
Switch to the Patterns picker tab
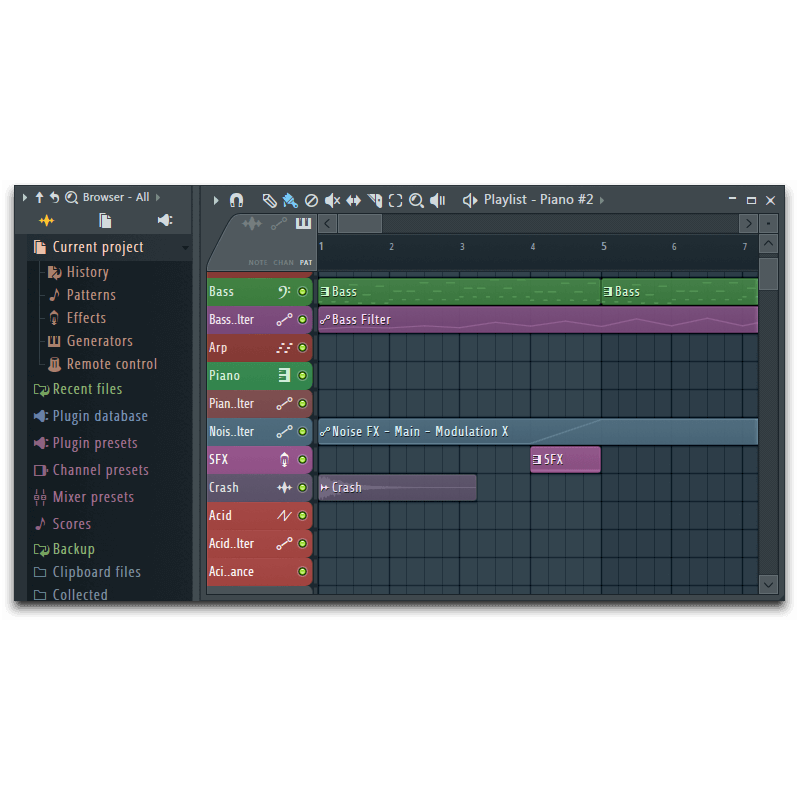[304, 223]
